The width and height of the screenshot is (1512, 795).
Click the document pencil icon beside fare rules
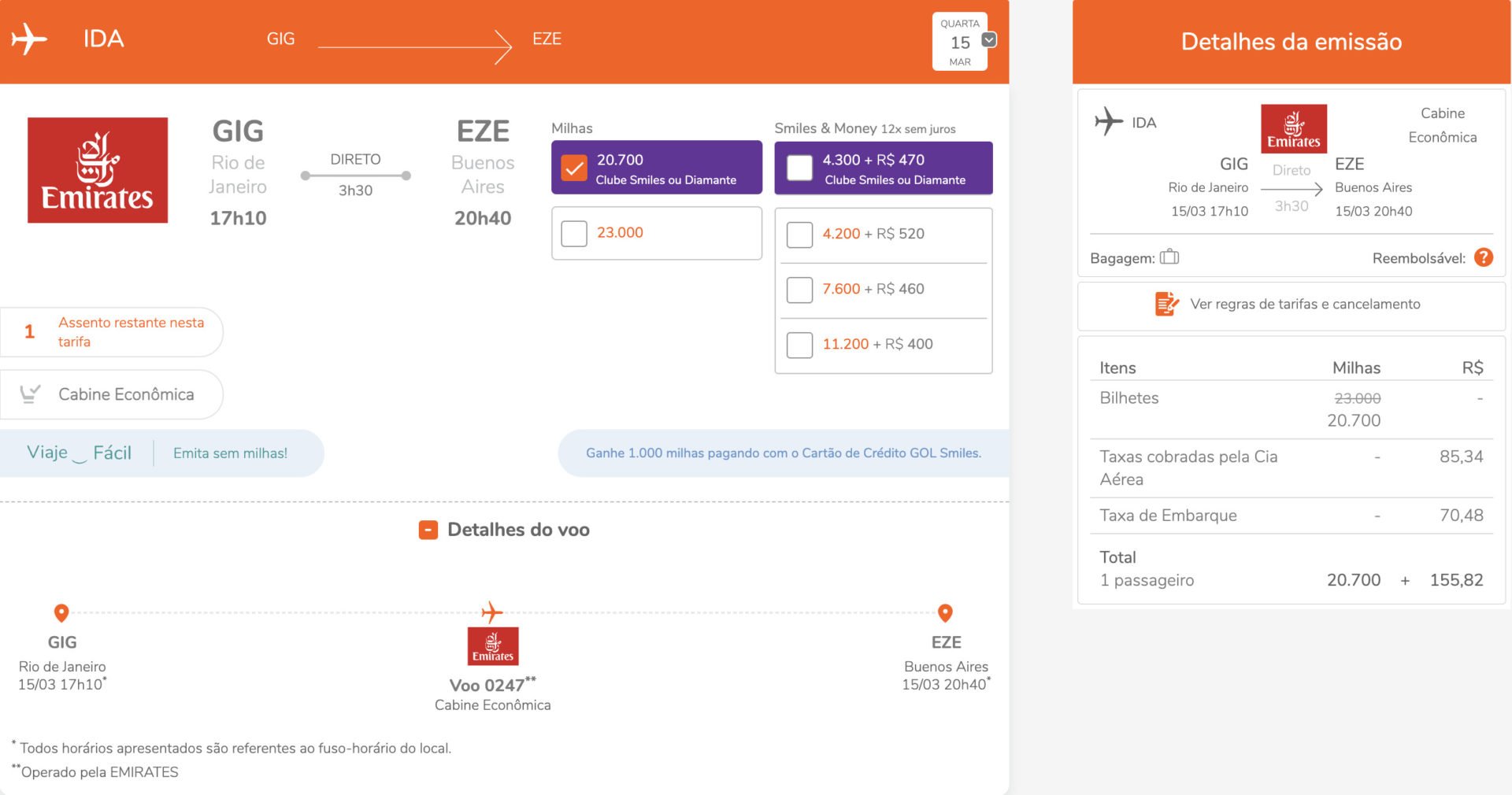[x=1167, y=304]
